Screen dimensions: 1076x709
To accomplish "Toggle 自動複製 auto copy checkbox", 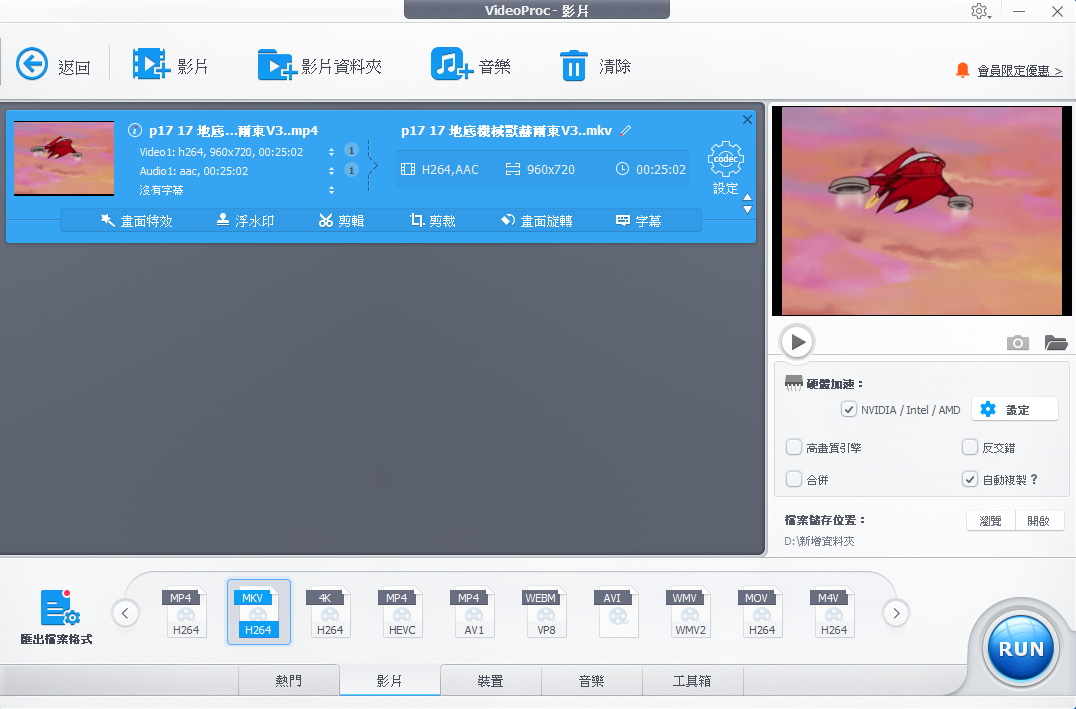I will (x=970, y=479).
